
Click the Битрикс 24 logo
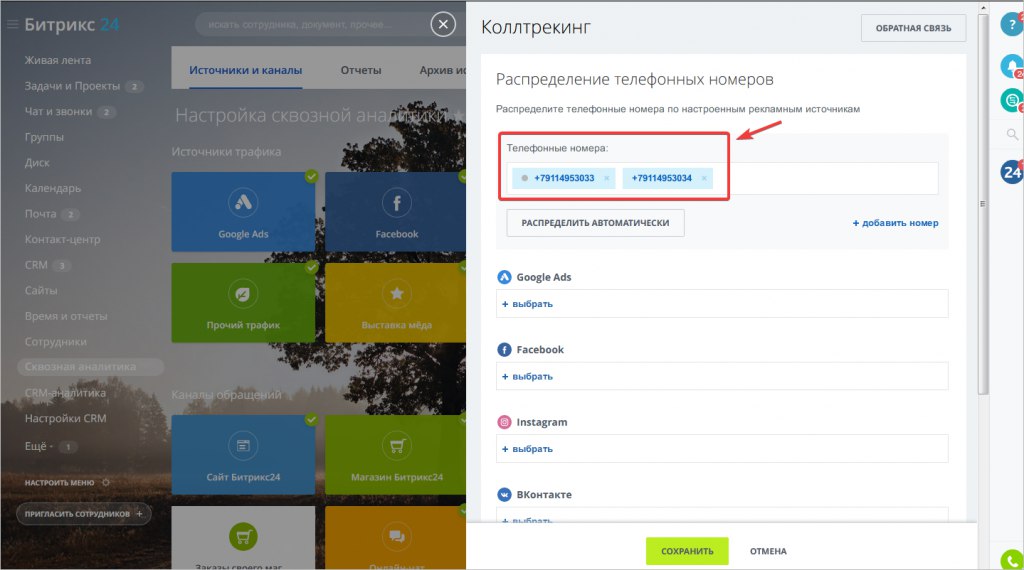(x=72, y=25)
